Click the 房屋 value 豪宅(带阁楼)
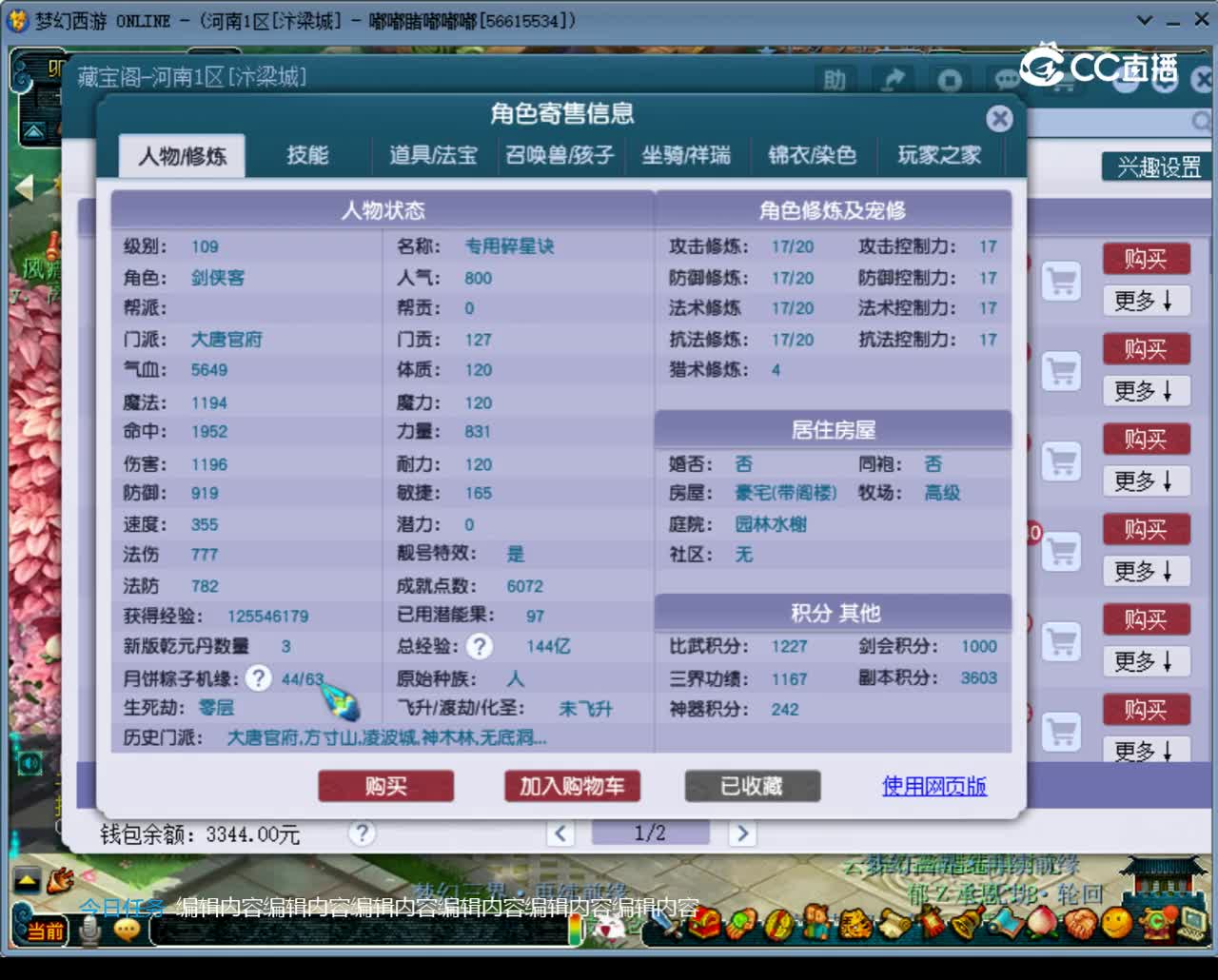Screen dimensions: 1218x980 (x=786, y=493)
